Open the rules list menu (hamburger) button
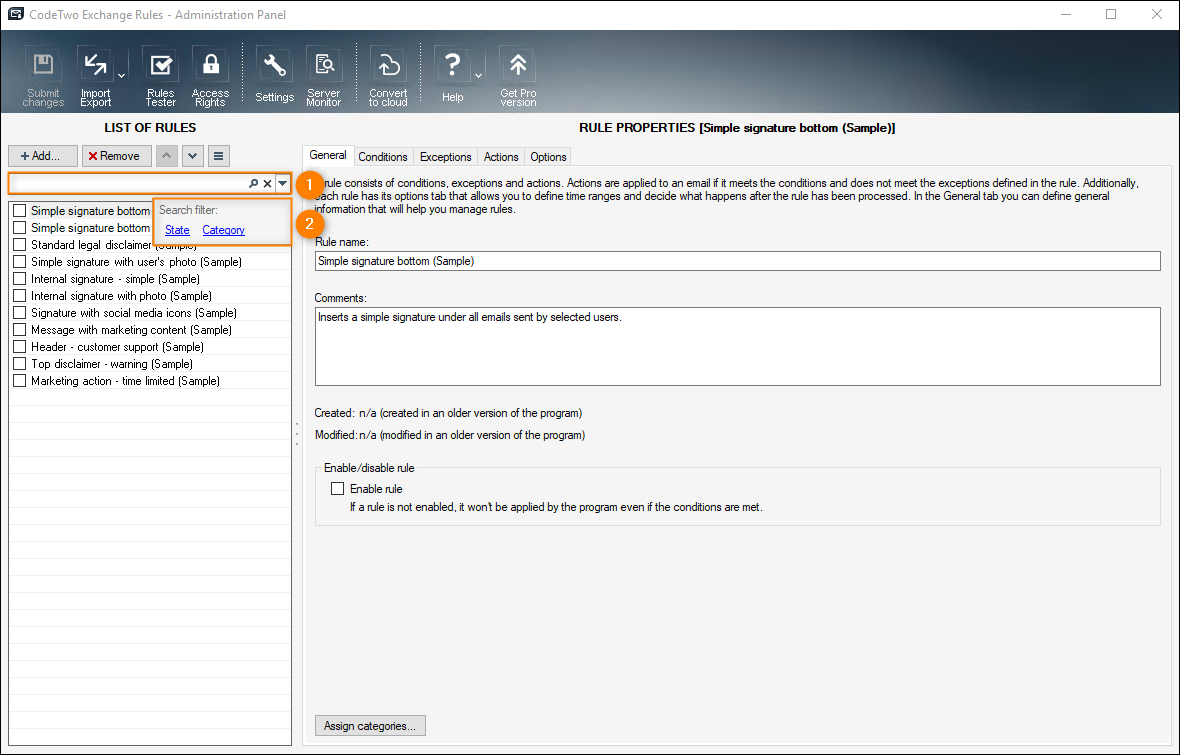1180x755 pixels. click(x=218, y=156)
